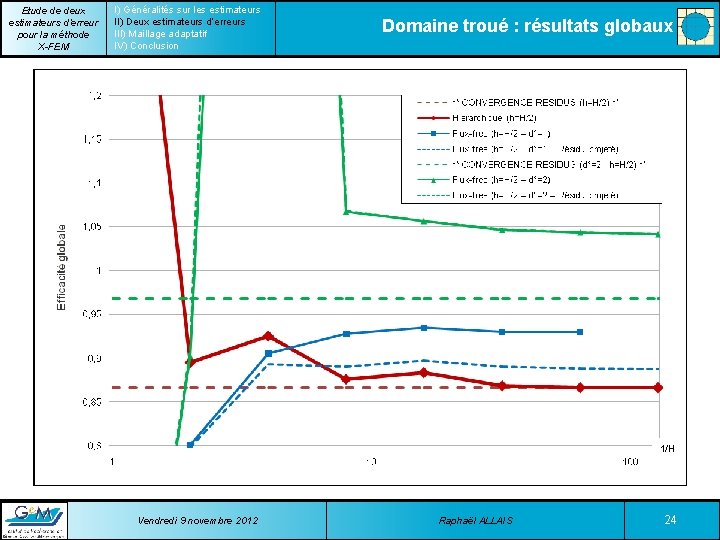Select legend text 'Flux-free d°=1 Résidu projeté'
The image size is (720, 540).
(535, 149)
